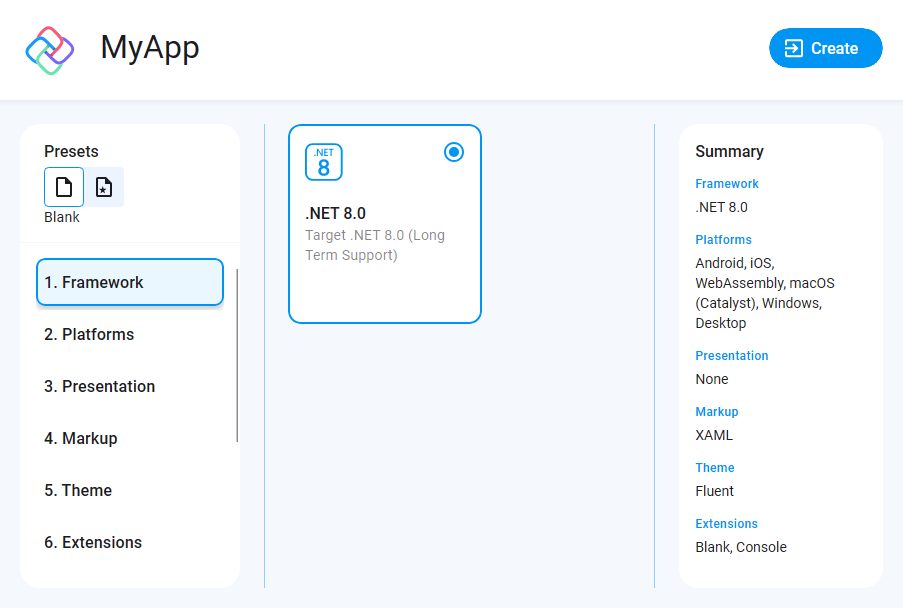Select the .NET 8.0 framework card
Image resolution: width=903 pixels, height=608 pixels.
pyautogui.click(x=385, y=224)
